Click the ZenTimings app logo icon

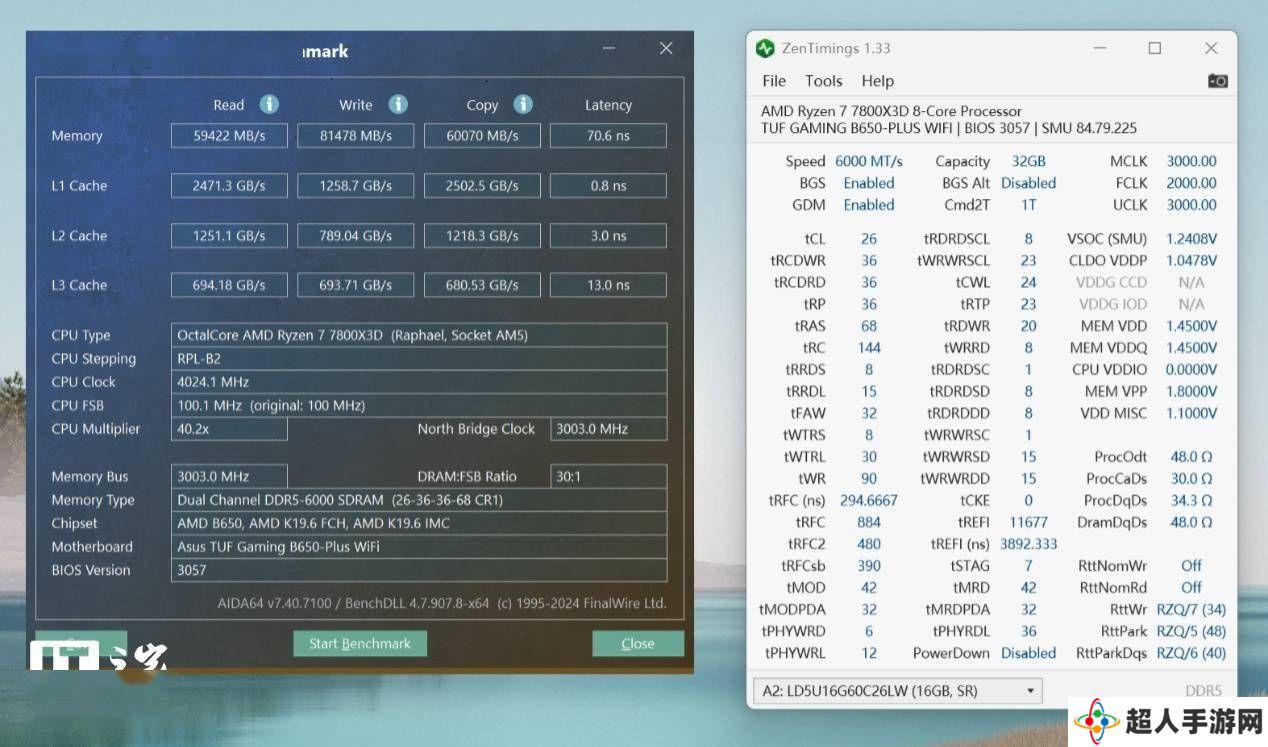click(765, 48)
